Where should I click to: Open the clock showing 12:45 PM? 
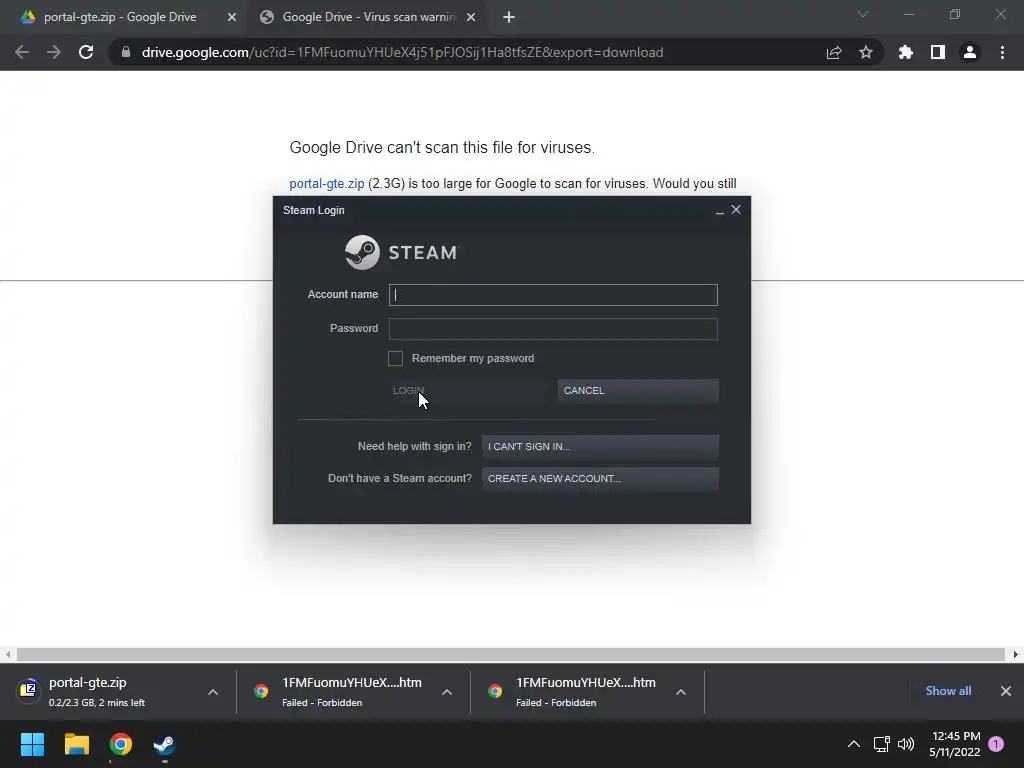[x=955, y=744]
